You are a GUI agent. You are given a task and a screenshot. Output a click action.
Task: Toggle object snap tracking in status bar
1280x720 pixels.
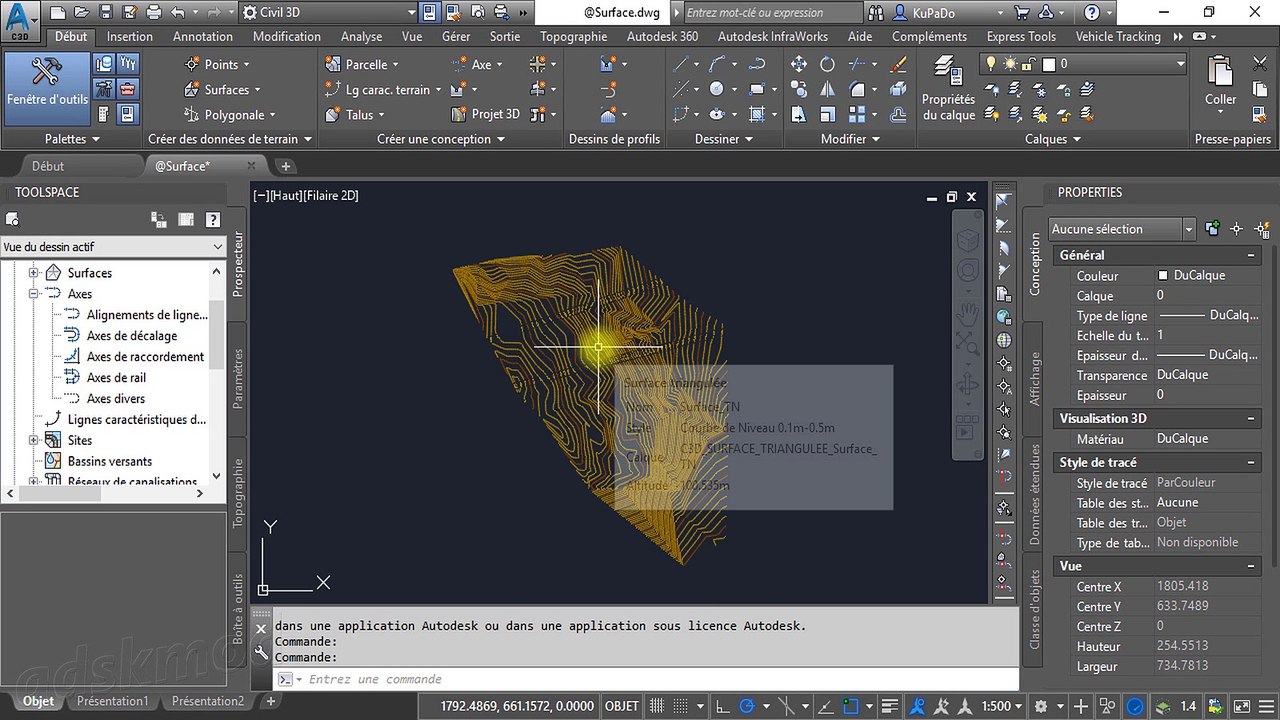825,706
